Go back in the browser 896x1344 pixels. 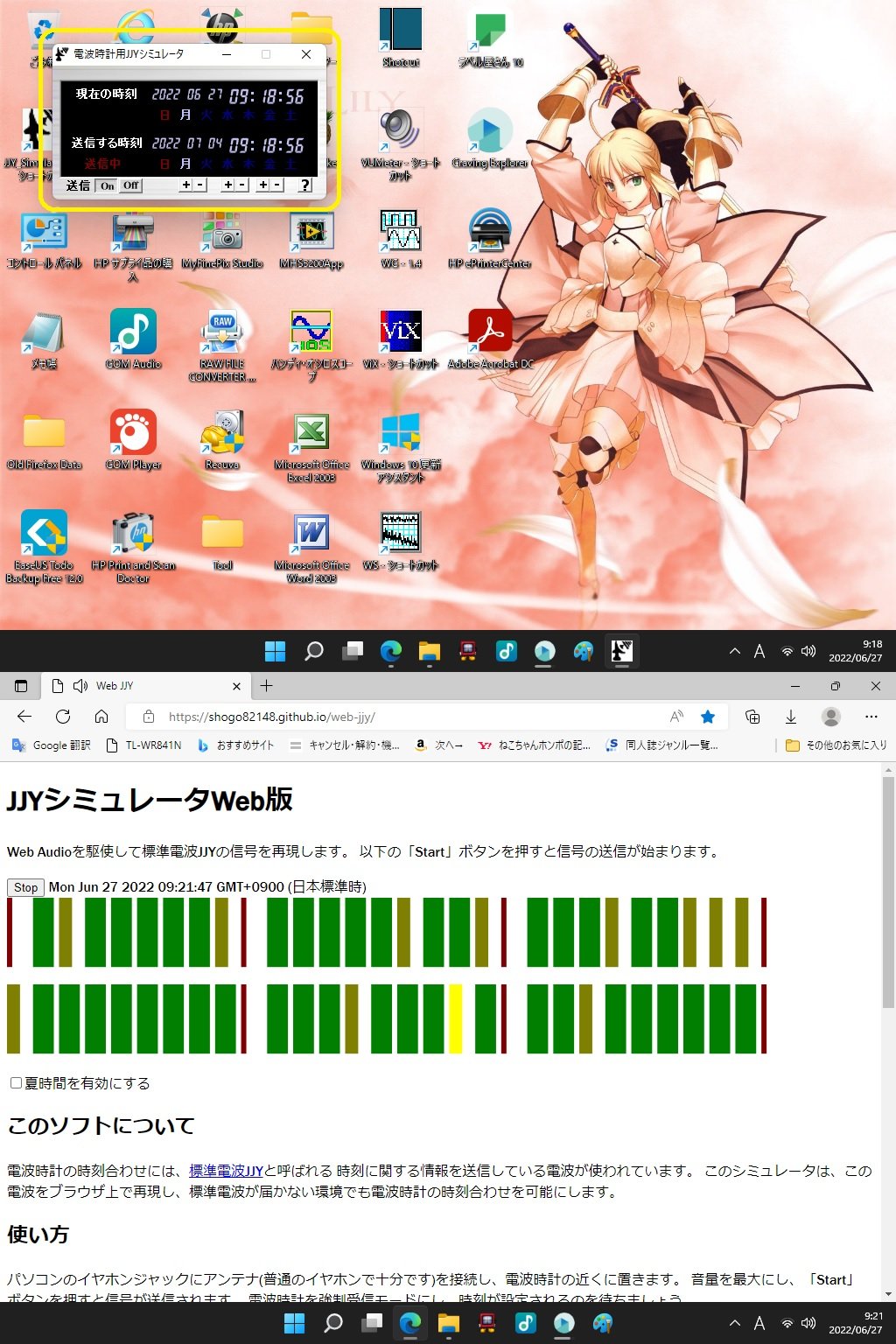coord(24,717)
